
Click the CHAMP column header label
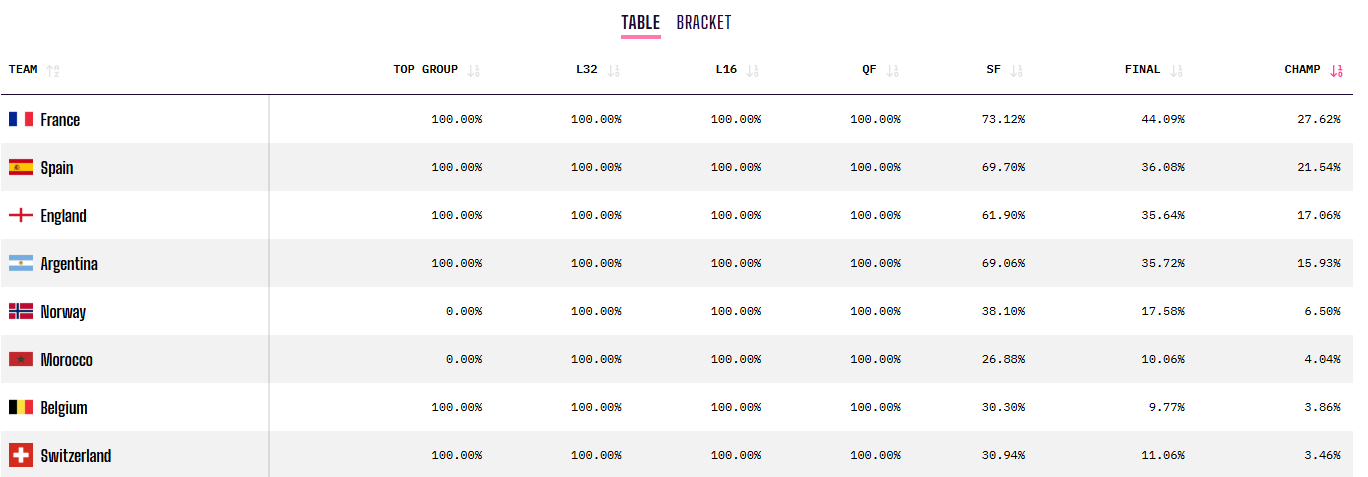coord(1302,70)
